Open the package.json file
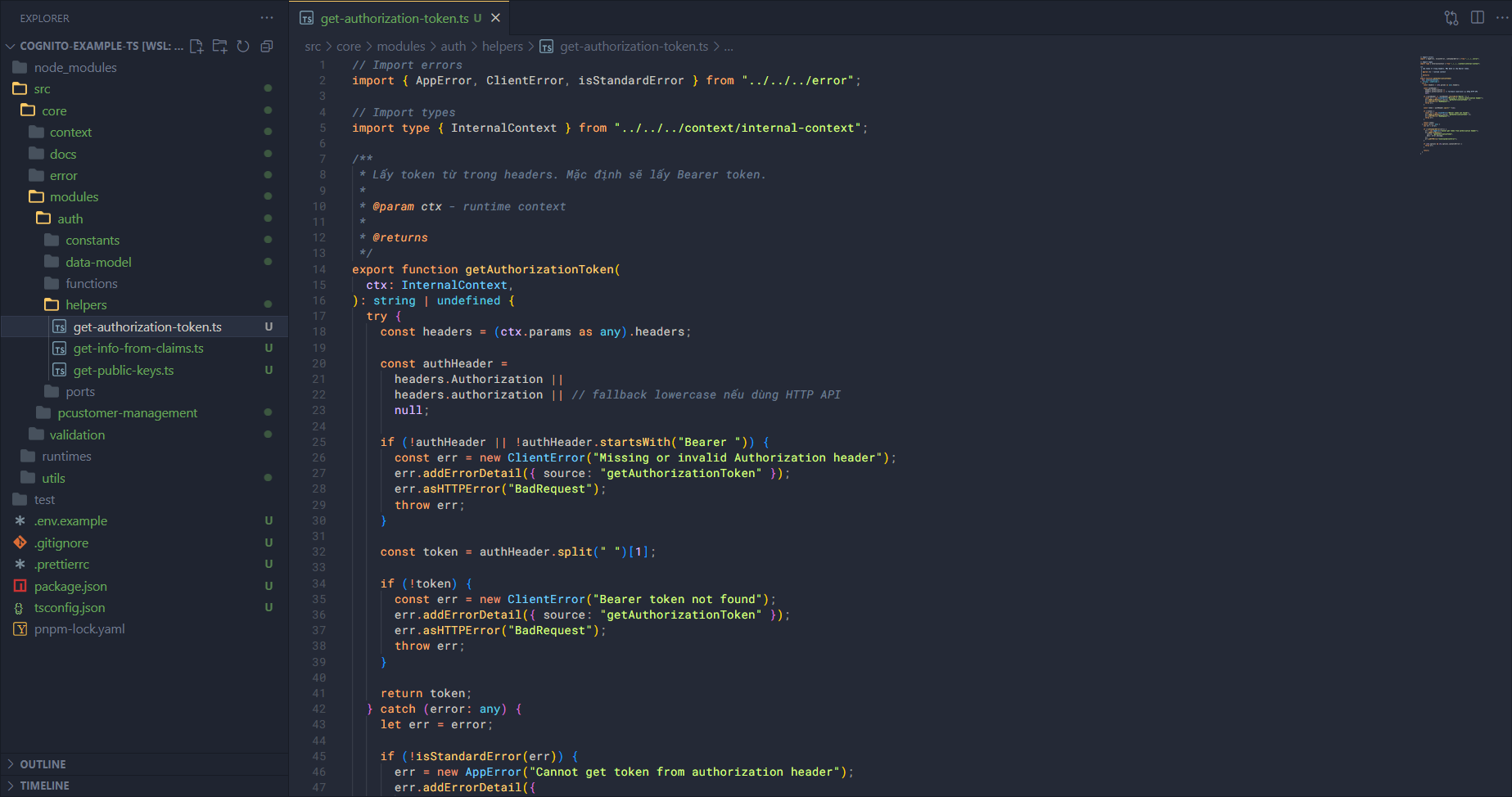This screenshot has width=1512, height=797. pyautogui.click(x=70, y=587)
